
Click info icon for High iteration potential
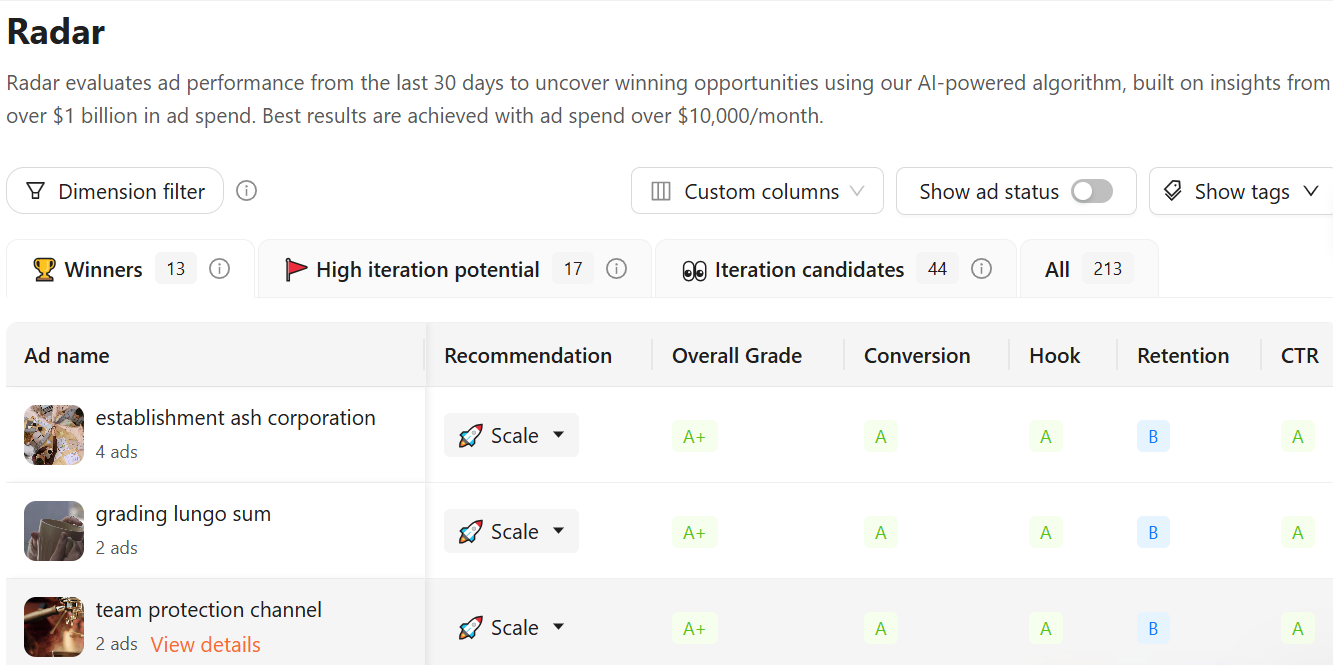pyautogui.click(x=617, y=269)
